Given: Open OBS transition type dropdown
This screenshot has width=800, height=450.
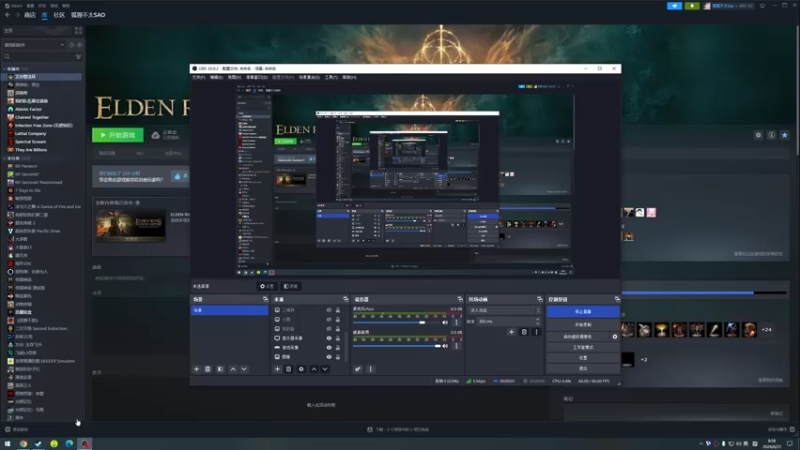Looking at the screenshot, I should [x=504, y=310].
